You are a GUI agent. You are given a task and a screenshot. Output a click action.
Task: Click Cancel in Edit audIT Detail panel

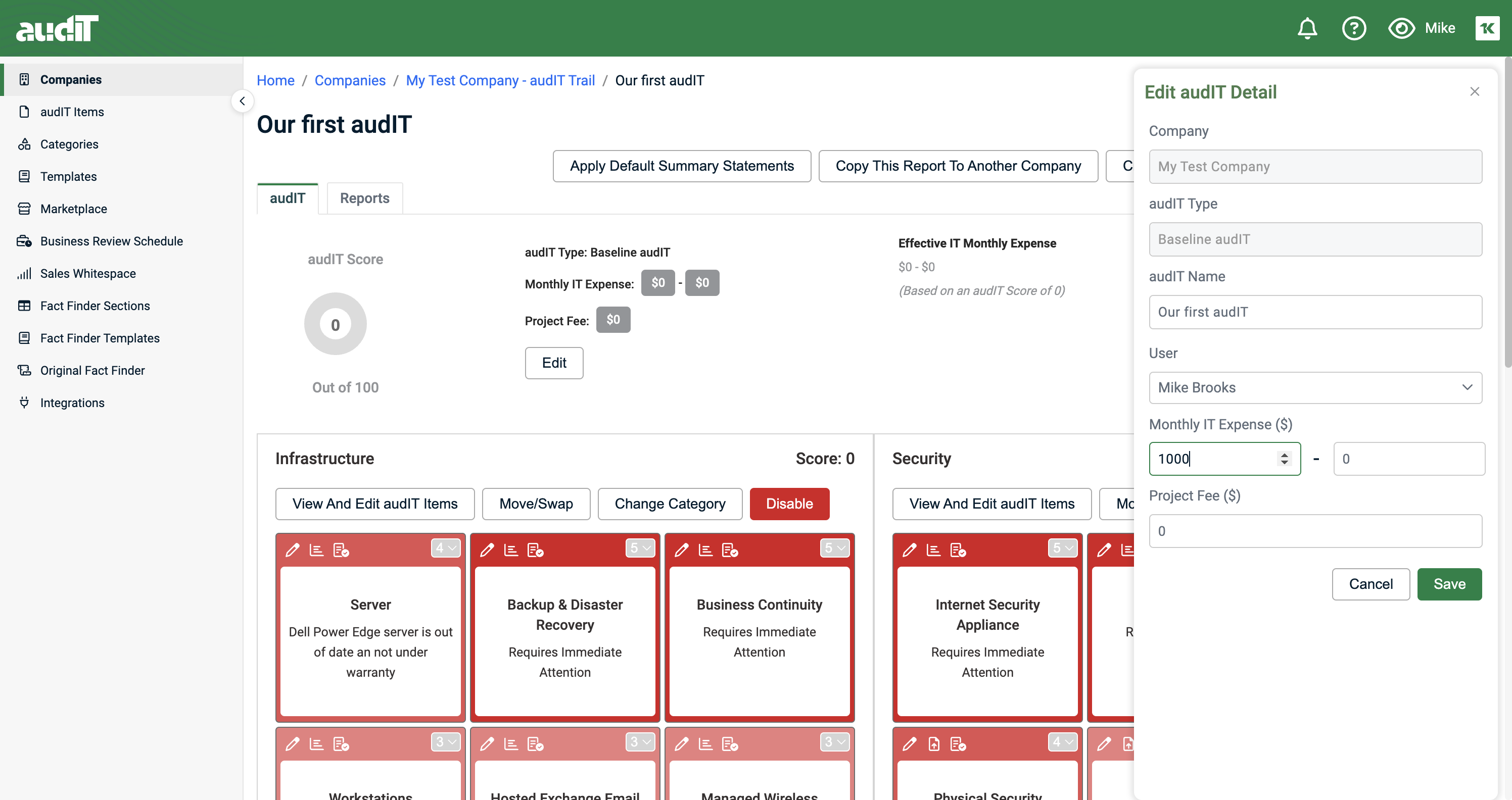(1371, 584)
